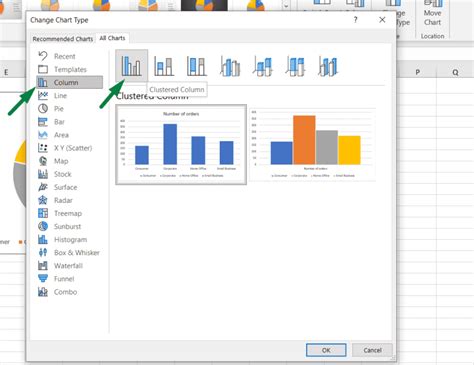
Task: Open the Recent chart category
Action: click(x=69, y=56)
